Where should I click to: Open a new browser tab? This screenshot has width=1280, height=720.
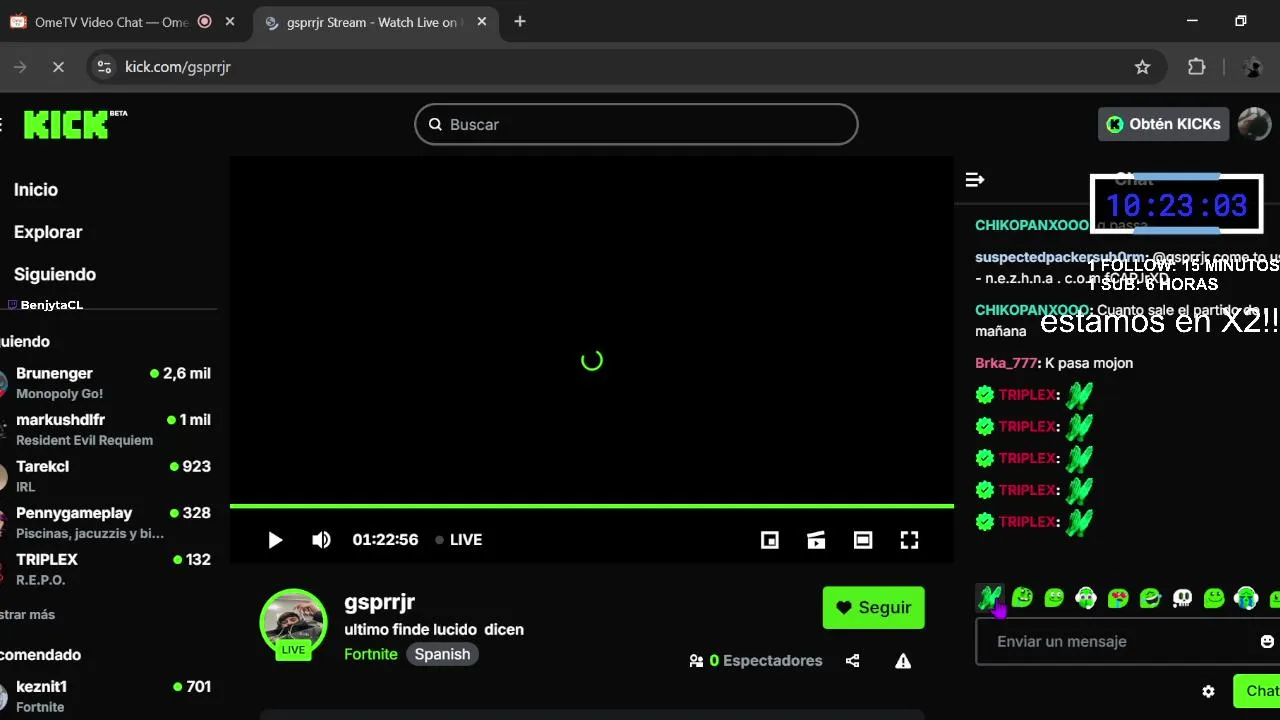519,22
